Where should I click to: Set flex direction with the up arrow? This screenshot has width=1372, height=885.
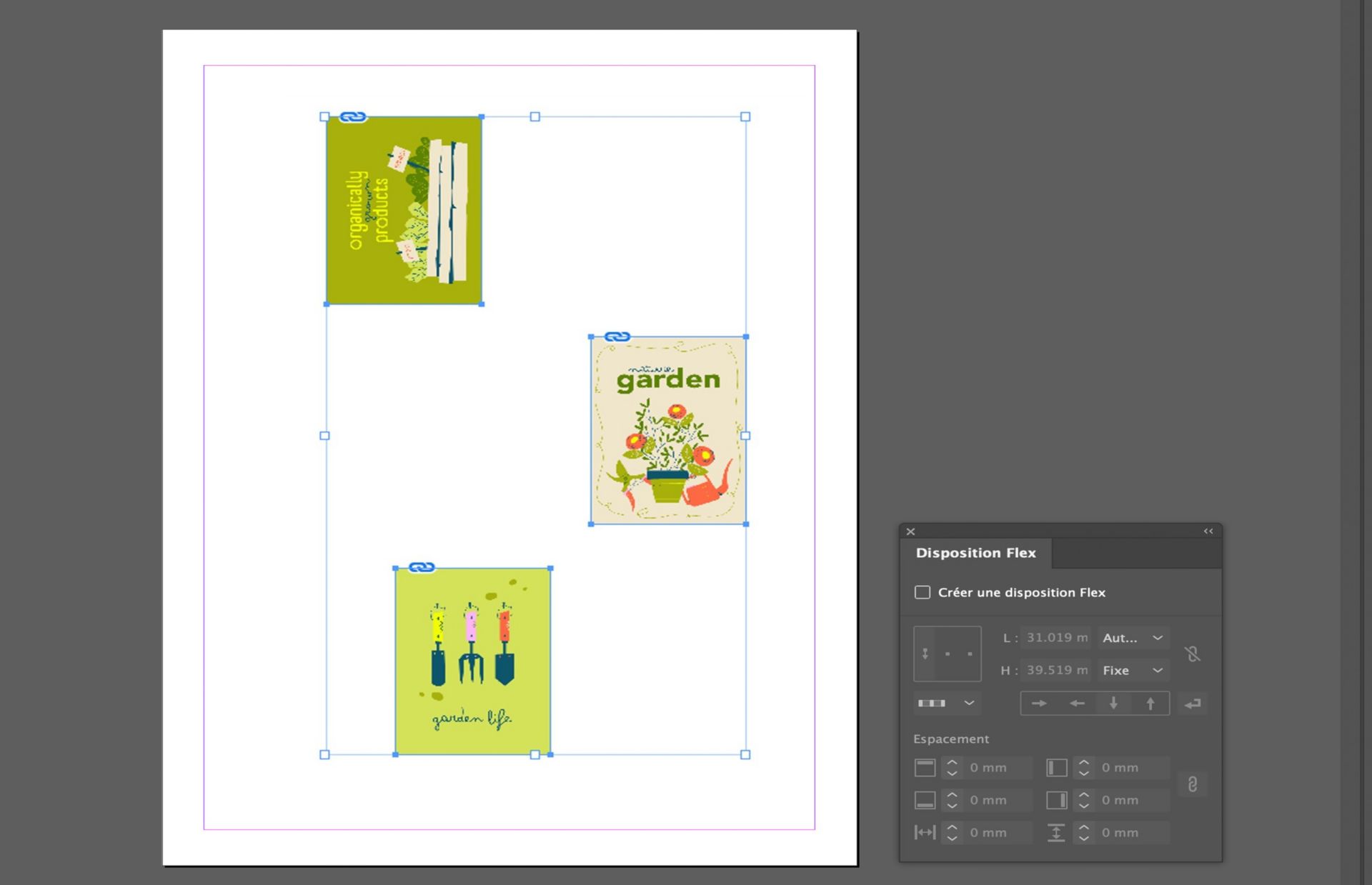[1150, 704]
